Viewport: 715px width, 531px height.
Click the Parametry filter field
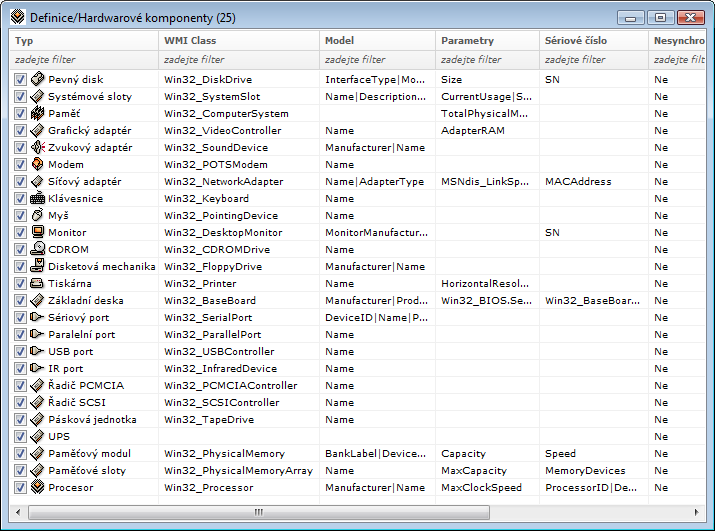tap(487, 60)
